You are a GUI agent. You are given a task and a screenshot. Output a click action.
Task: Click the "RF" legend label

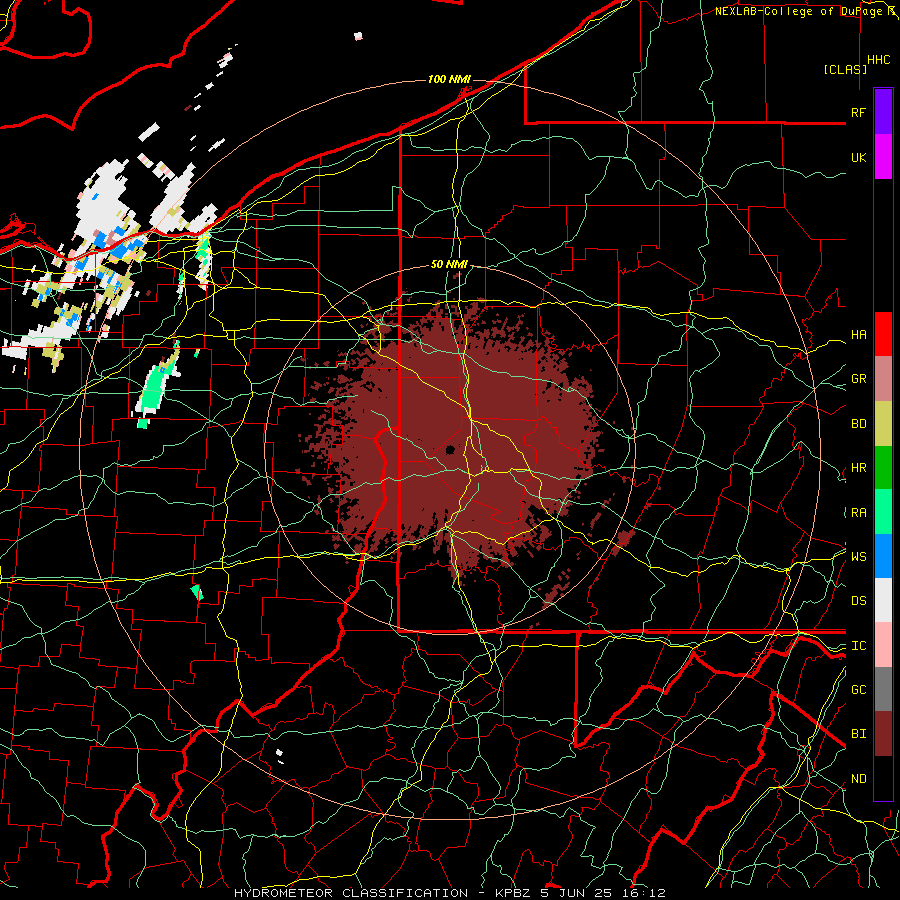point(858,112)
